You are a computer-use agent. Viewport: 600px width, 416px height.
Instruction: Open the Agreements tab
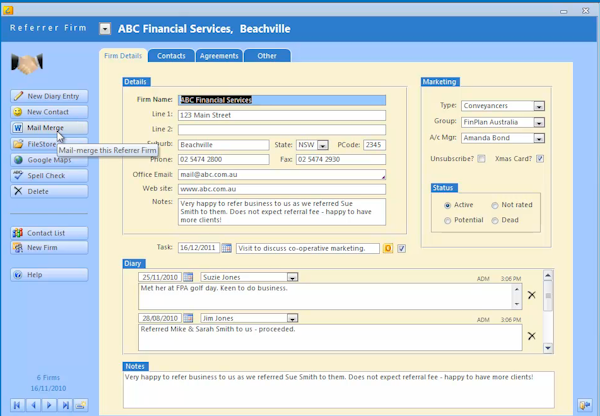pyautogui.click(x=218, y=56)
